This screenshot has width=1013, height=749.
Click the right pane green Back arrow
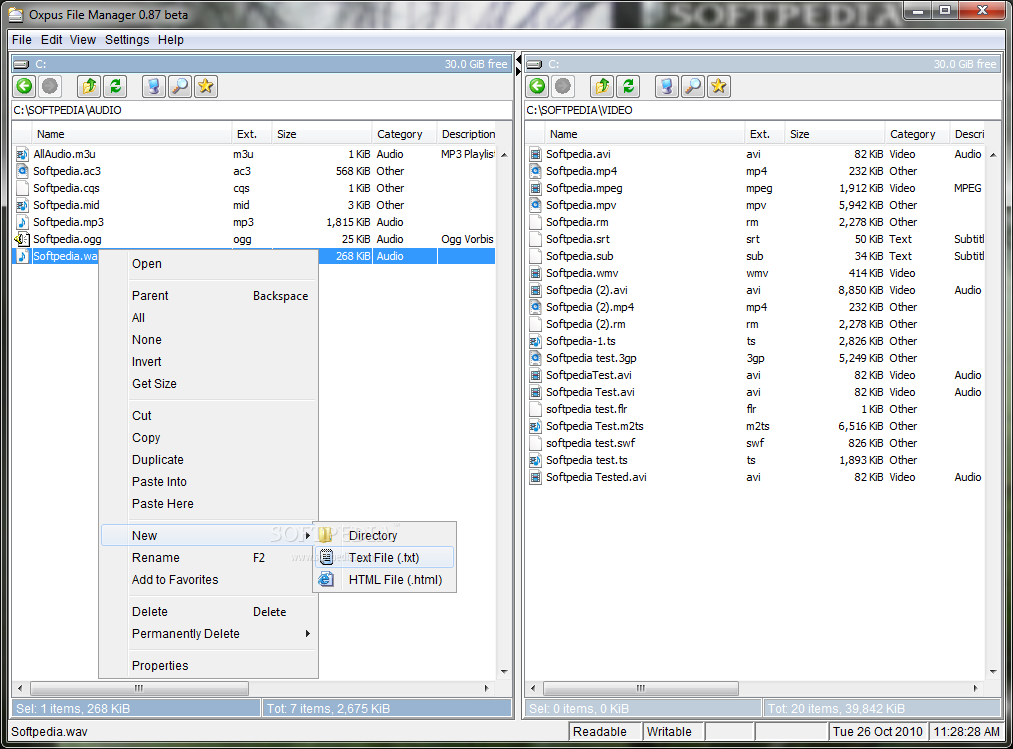(538, 86)
